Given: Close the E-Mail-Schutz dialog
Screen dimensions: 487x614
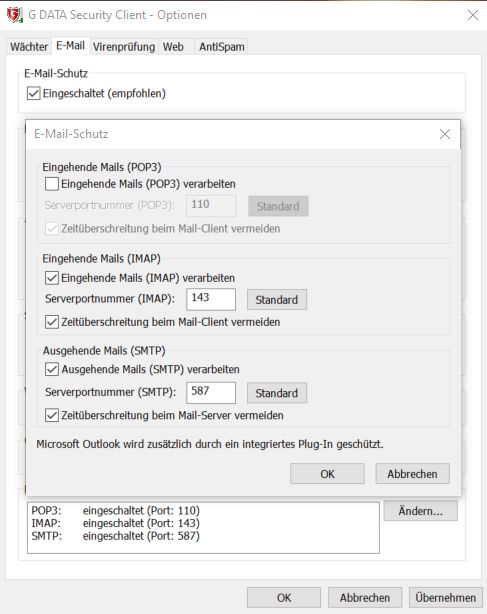Looking at the screenshot, I should (x=445, y=134).
